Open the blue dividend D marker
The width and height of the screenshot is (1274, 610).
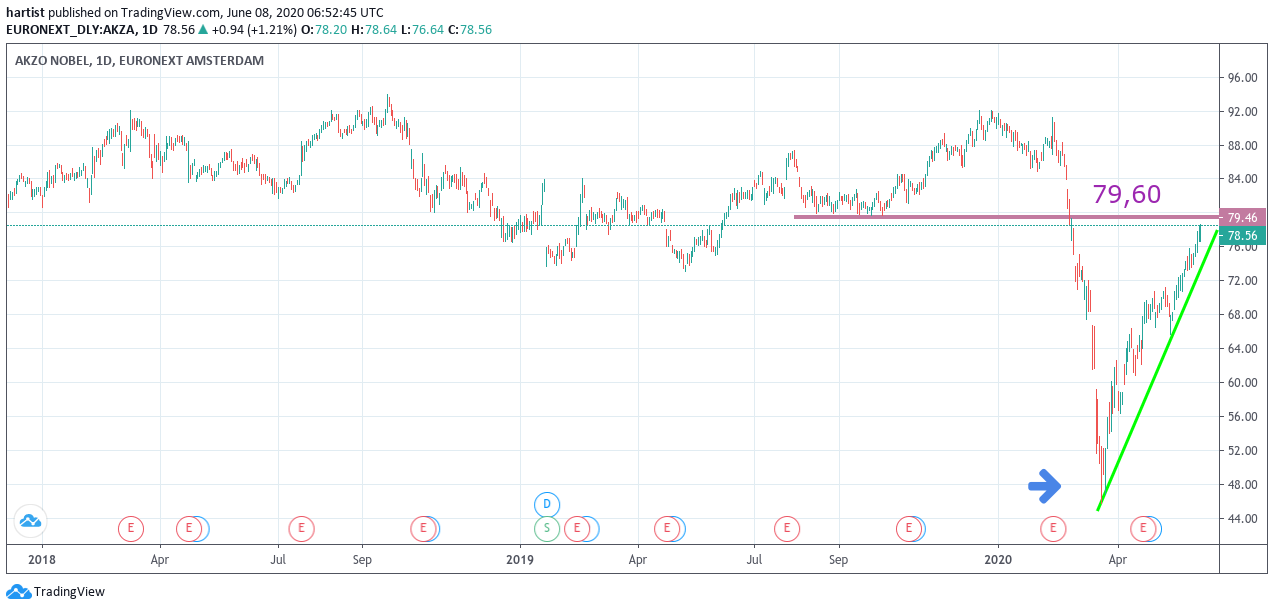(547, 504)
